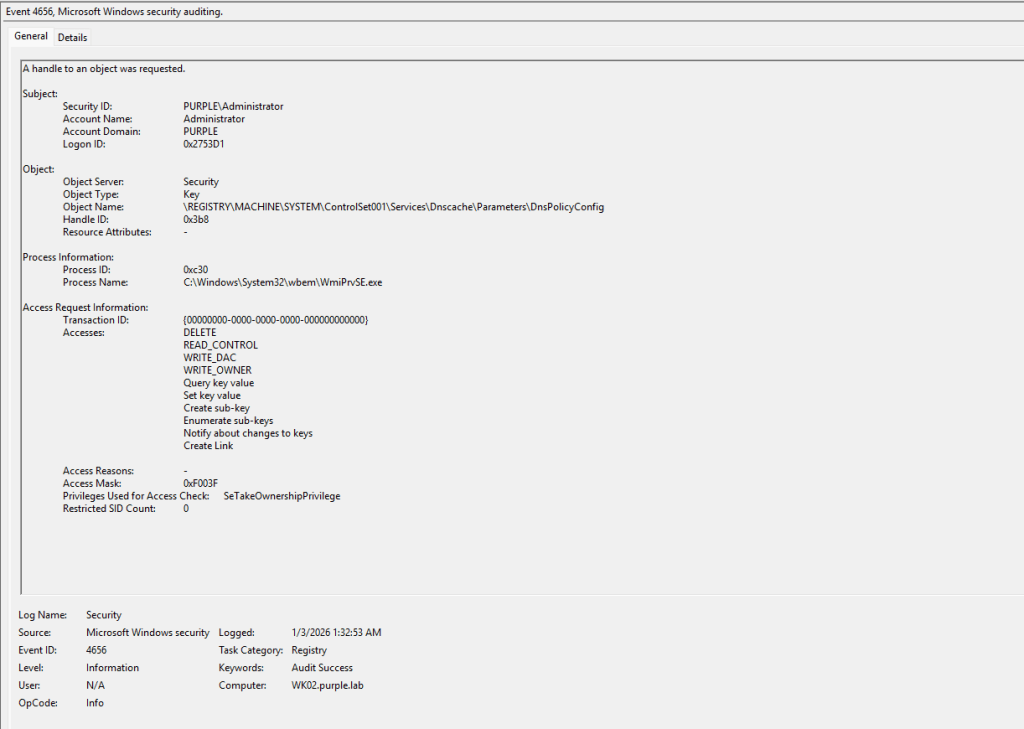Click the Logged timestamp 1/3/2026 1:32:53 AM
The height and width of the screenshot is (729, 1024).
336,633
